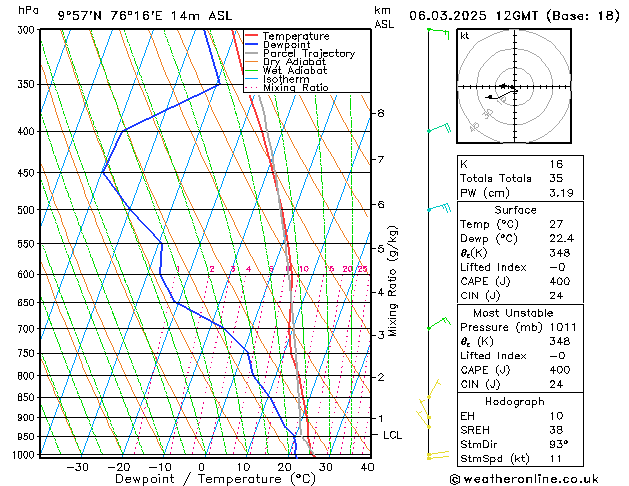Click the 'Dewpoint / Temperature (°C)' axis title

pyautogui.click(x=215, y=479)
